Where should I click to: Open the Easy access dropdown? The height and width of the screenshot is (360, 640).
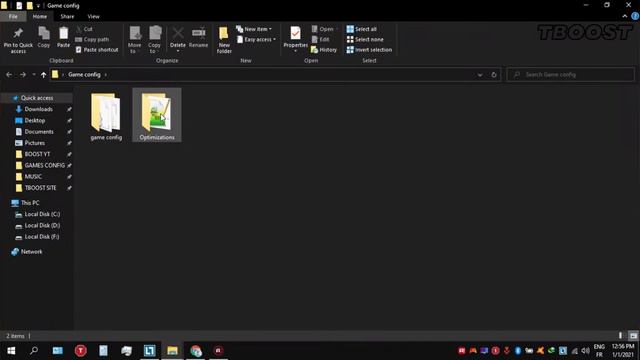256,39
